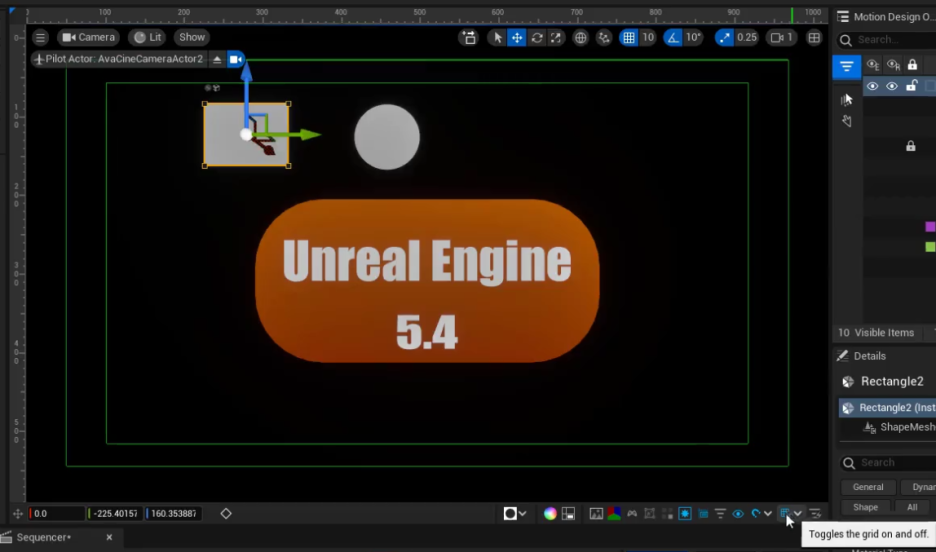The height and width of the screenshot is (552, 936).
Task: Toggle scale snapping
Action: pos(724,38)
